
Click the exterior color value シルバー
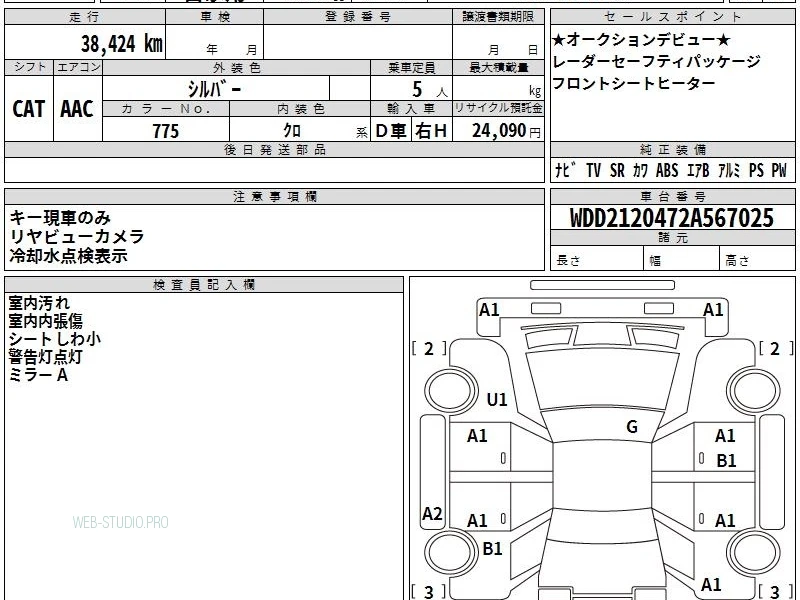[215, 89]
